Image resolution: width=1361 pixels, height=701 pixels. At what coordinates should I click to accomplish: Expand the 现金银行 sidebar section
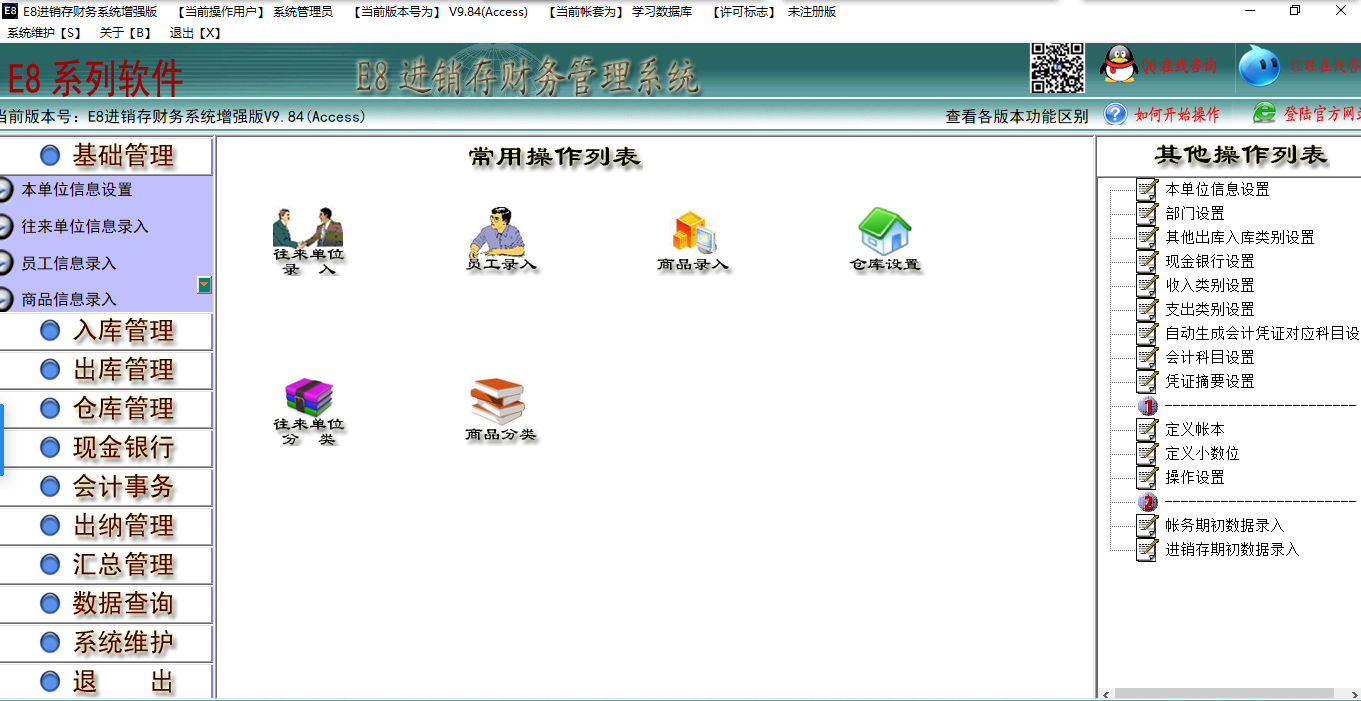pos(106,448)
